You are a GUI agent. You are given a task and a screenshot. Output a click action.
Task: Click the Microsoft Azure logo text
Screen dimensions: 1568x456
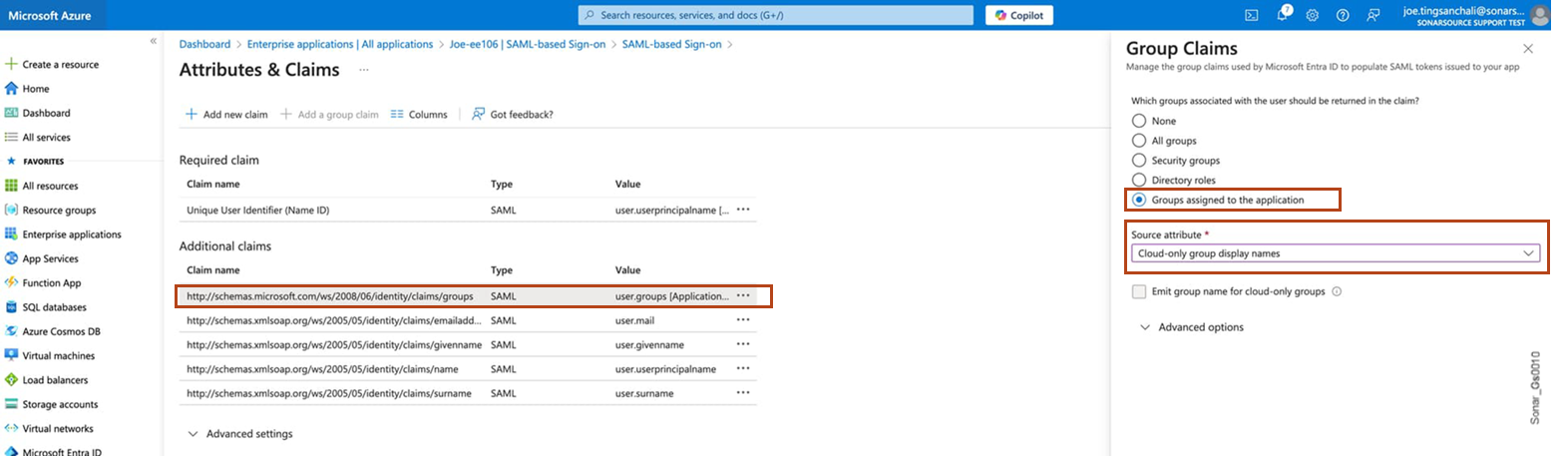point(49,15)
